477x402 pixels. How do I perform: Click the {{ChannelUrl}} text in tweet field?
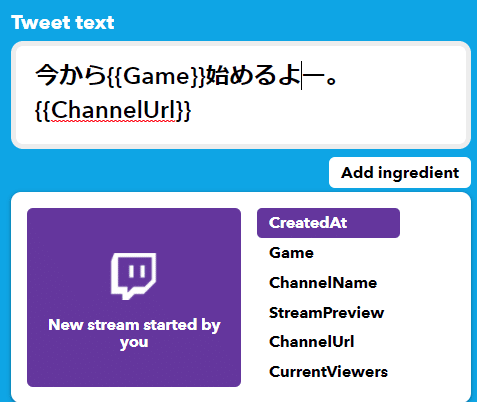pos(113,110)
